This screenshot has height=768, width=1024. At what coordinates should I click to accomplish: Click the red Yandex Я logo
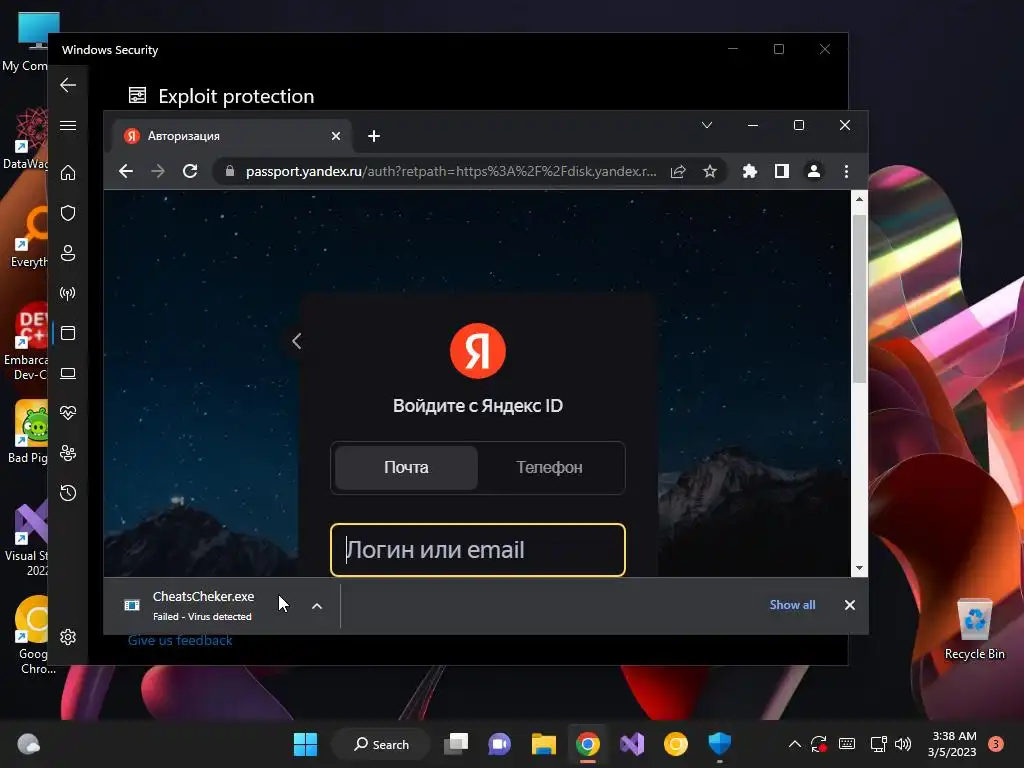(x=478, y=351)
